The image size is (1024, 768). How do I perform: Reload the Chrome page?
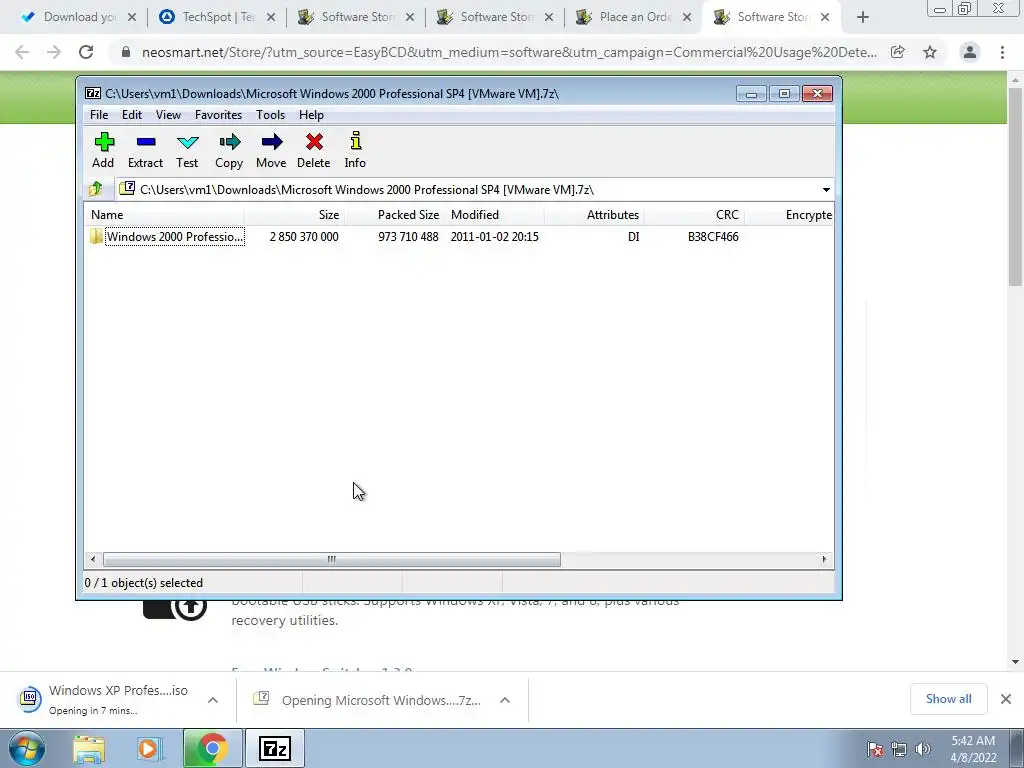coord(86,52)
